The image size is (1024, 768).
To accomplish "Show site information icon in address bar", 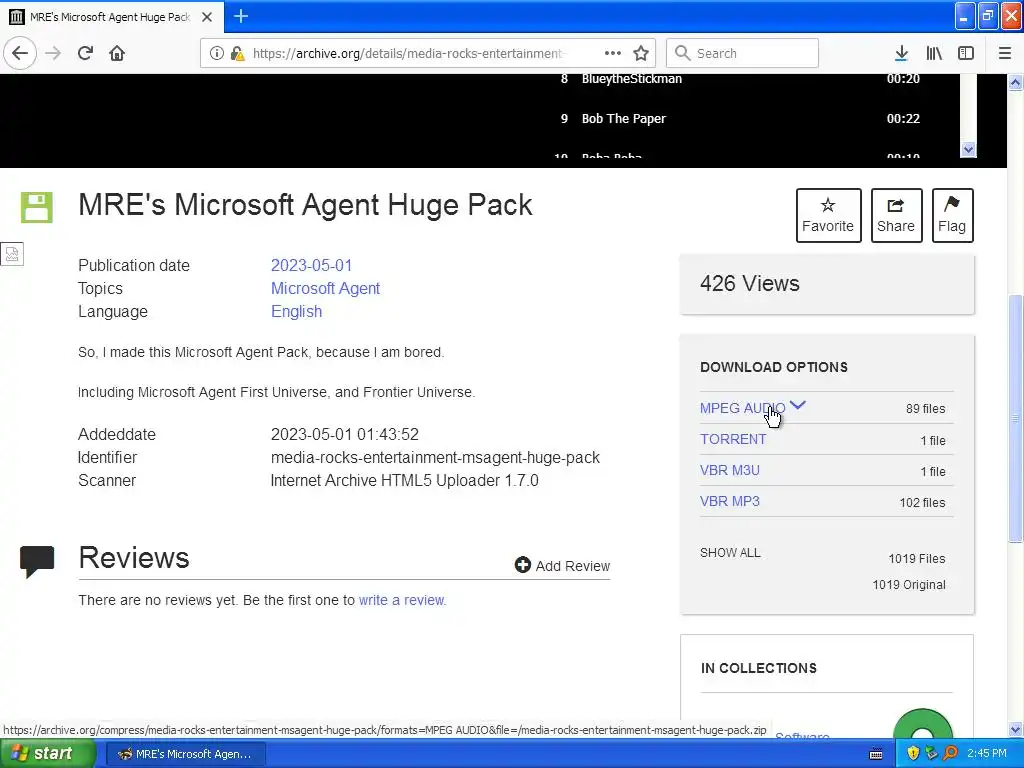I will pos(216,53).
